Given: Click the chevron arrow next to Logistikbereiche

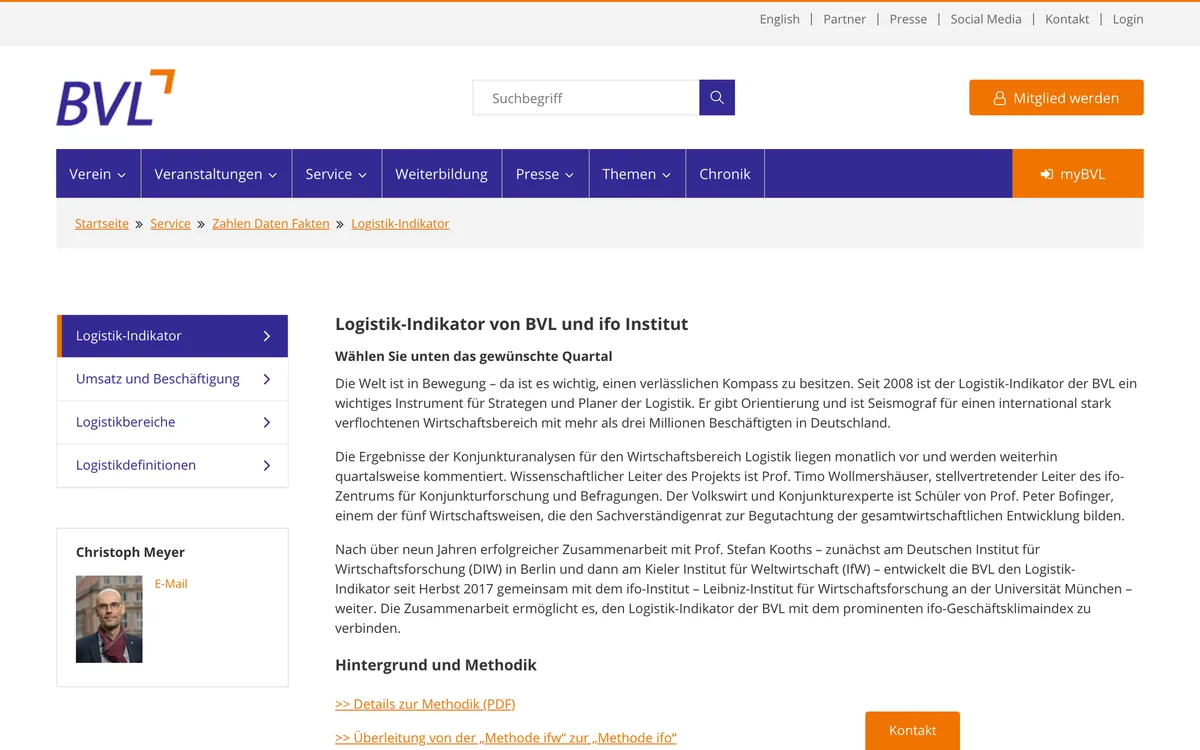Looking at the screenshot, I should [x=267, y=422].
